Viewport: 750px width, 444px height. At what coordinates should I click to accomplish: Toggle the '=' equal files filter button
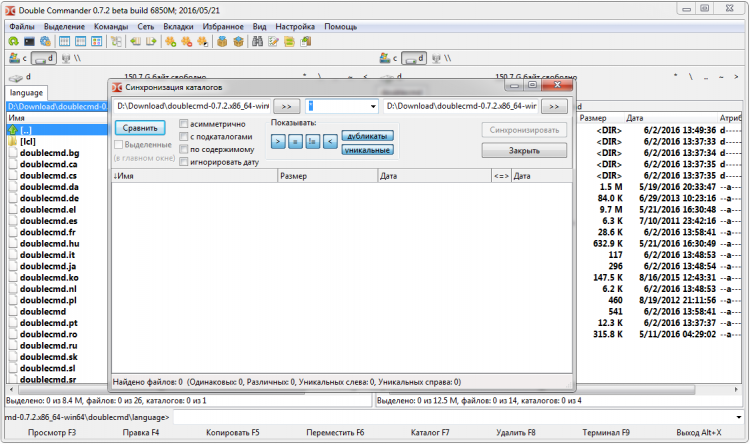(x=295, y=142)
